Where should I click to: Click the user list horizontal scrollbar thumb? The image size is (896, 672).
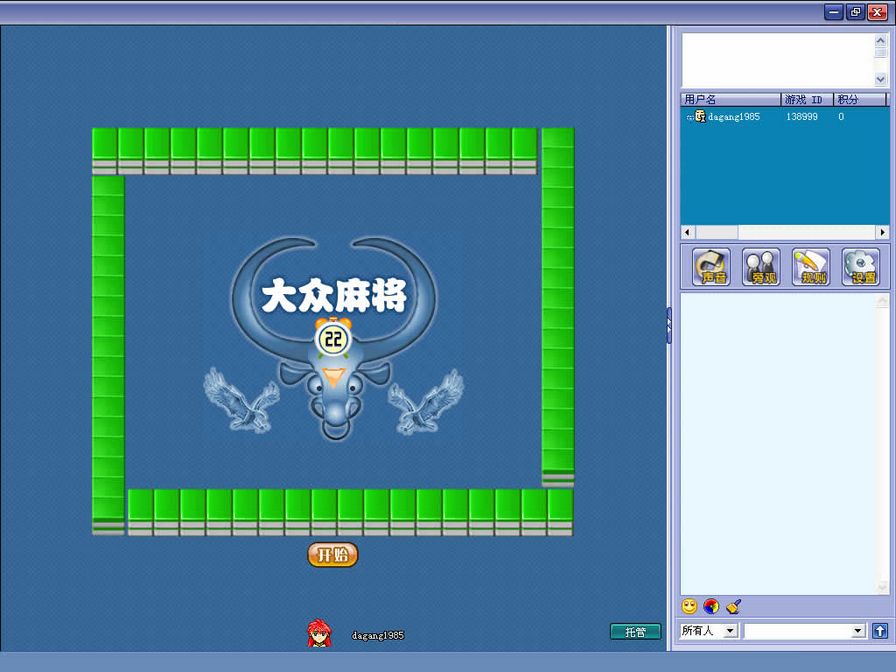[716, 232]
